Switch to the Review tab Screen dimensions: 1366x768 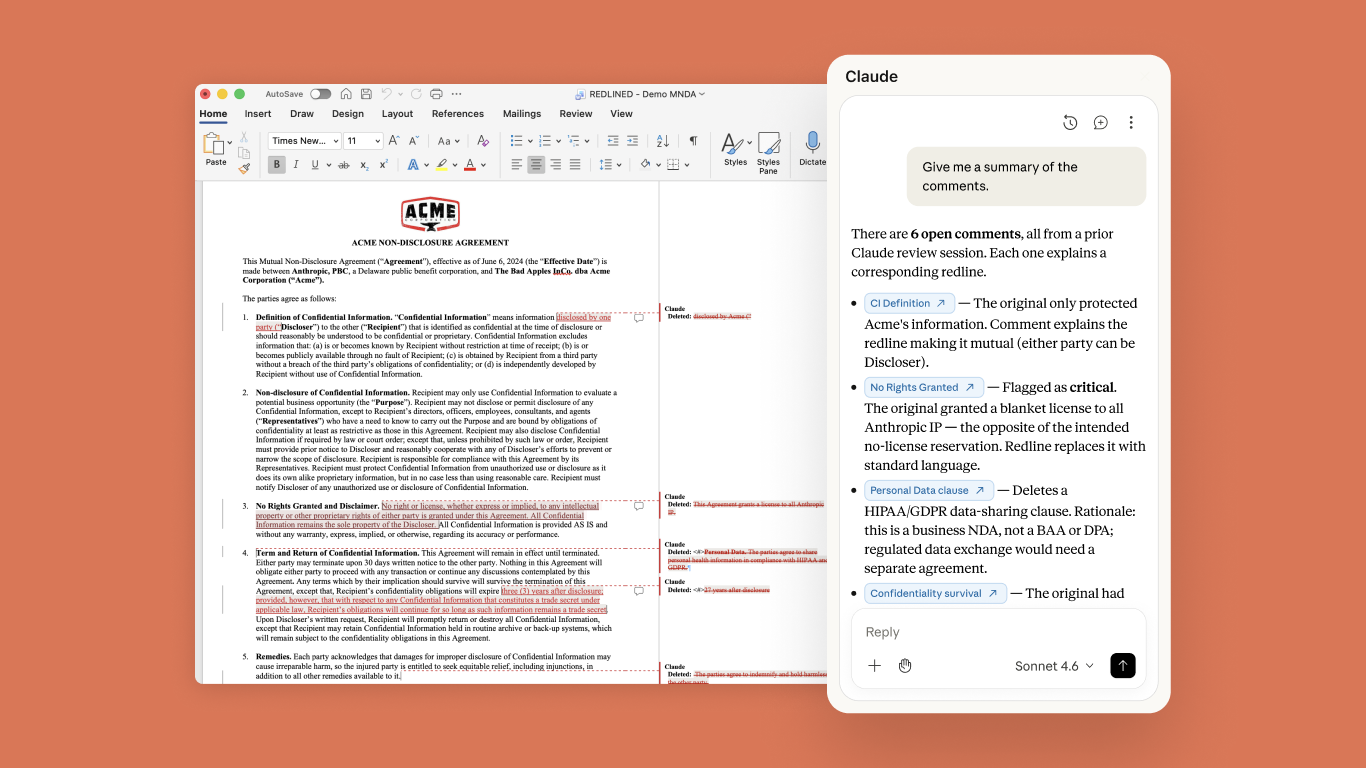[576, 114]
